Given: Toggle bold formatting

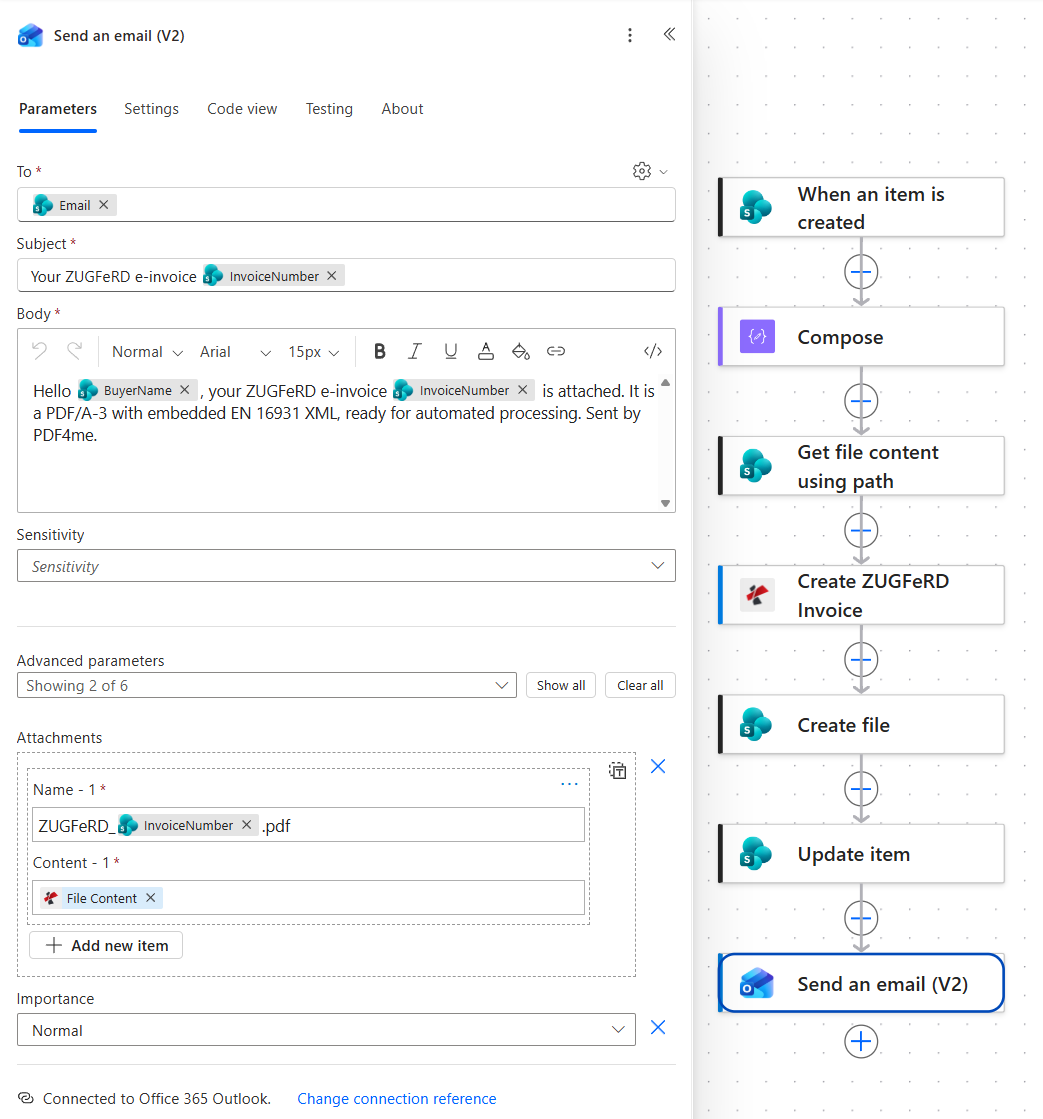Looking at the screenshot, I should (x=380, y=351).
